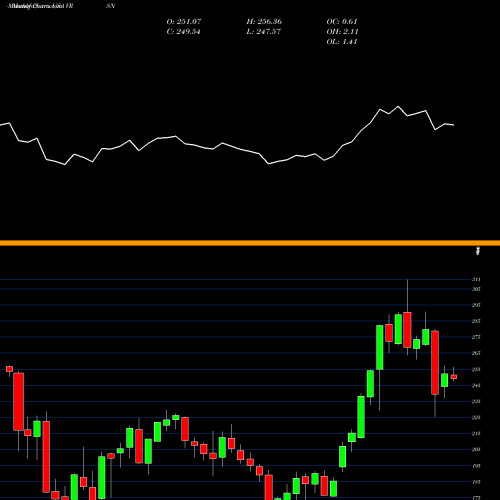
Task: Click the open value O: 251.07
Action: point(184,22)
